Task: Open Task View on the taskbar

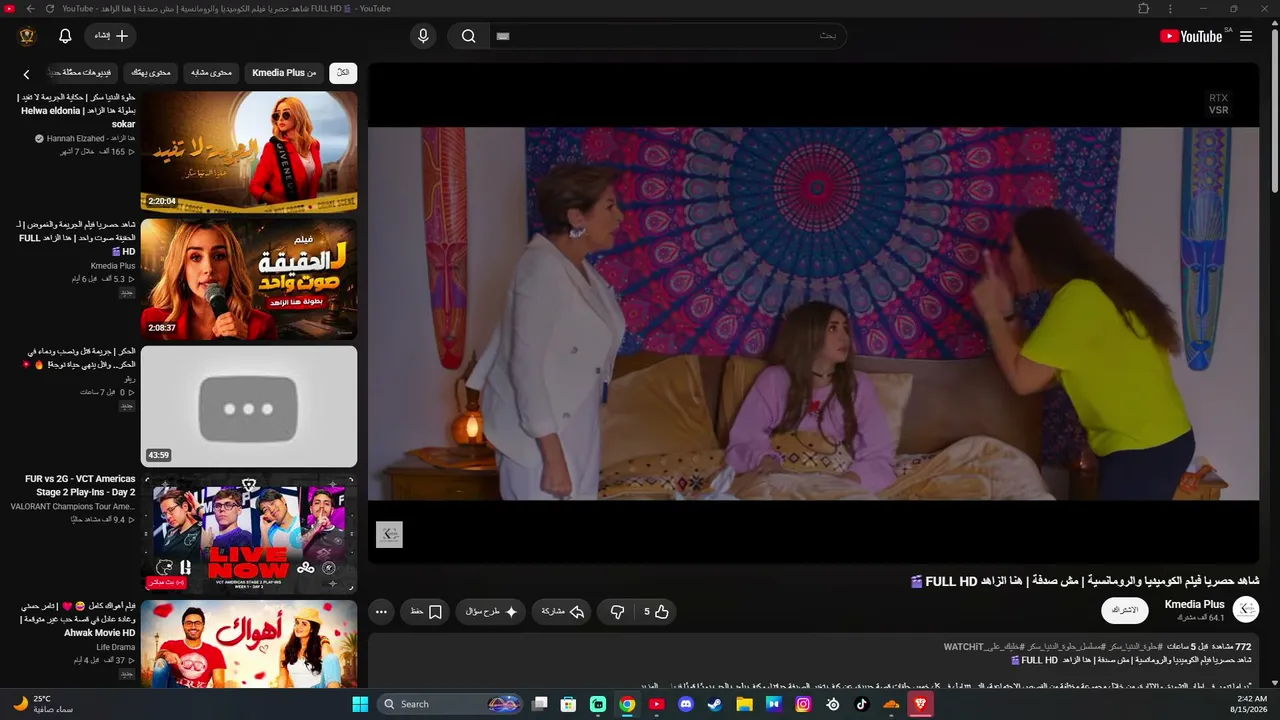Action: click(x=540, y=704)
